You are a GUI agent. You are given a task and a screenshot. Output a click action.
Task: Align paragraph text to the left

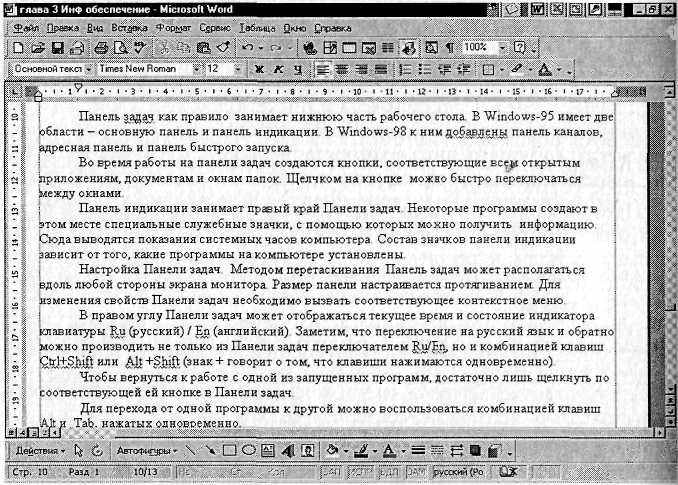[x=323, y=69]
